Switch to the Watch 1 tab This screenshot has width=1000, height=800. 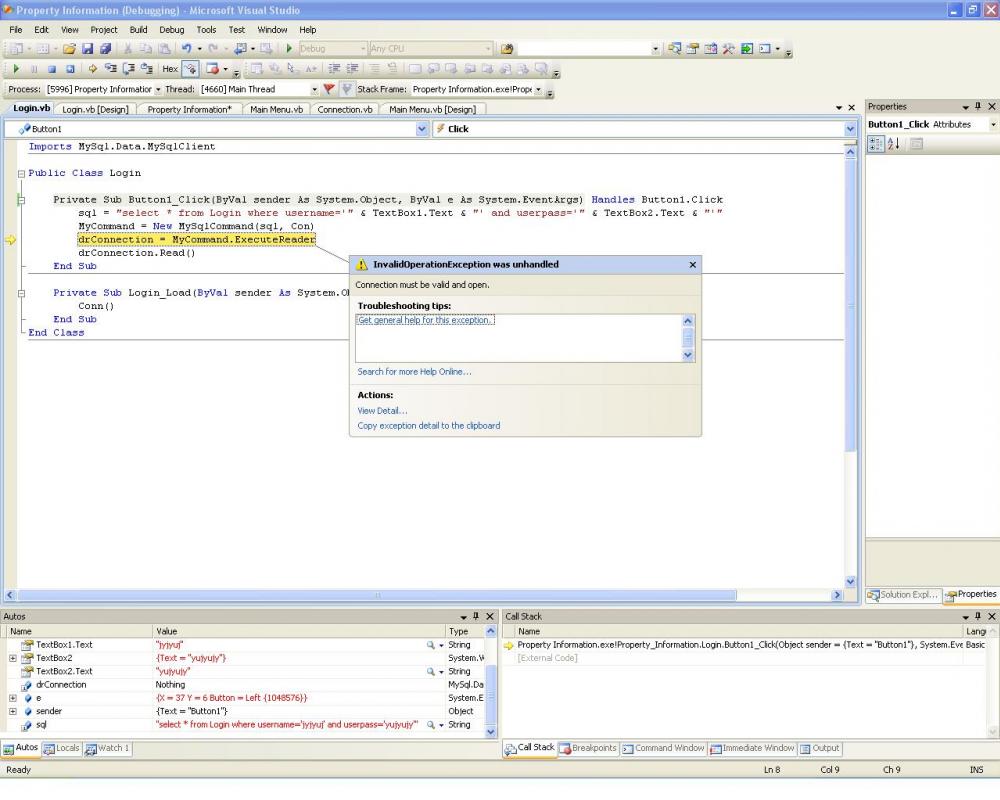coord(108,748)
